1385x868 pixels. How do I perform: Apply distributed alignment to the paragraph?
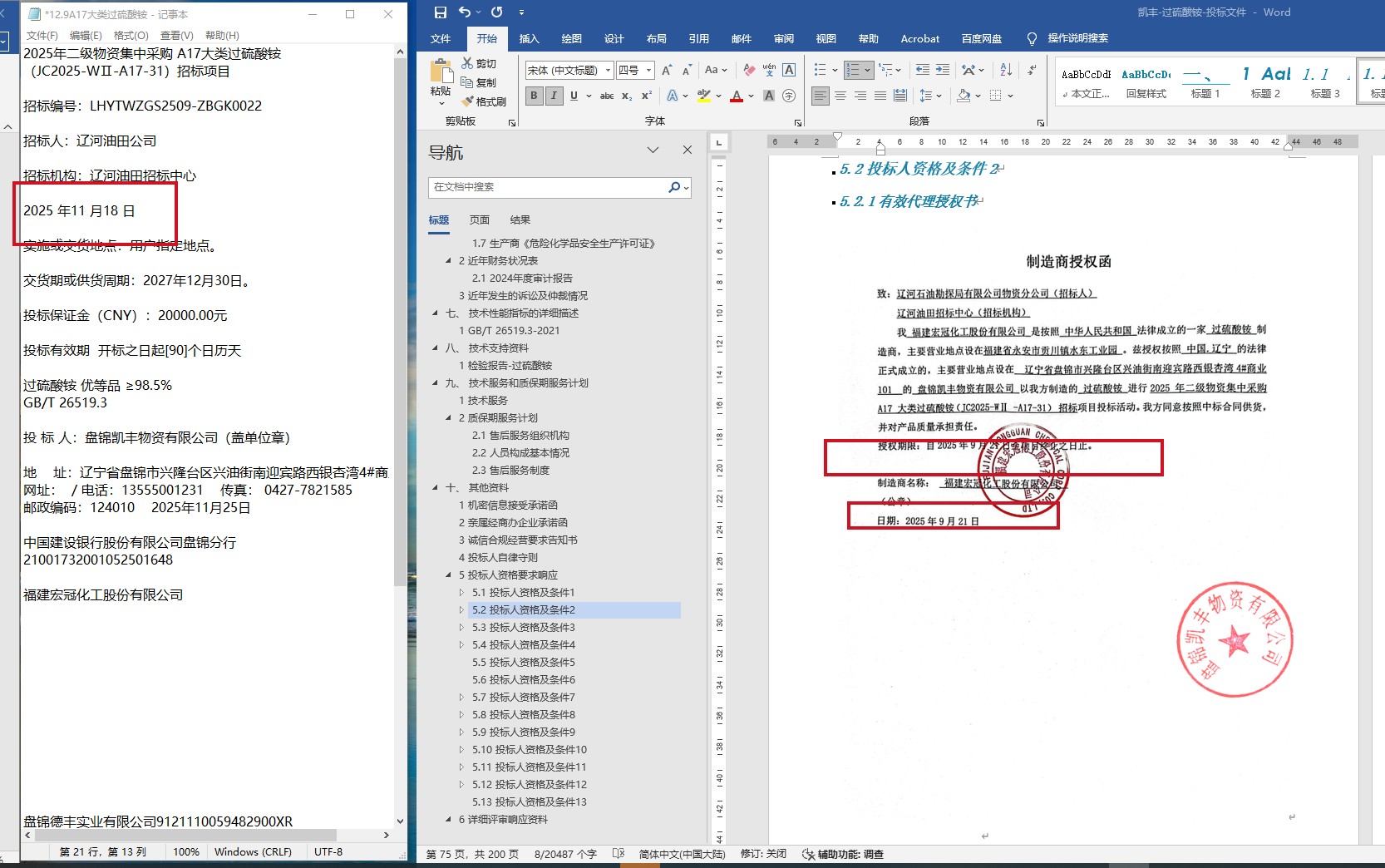pyautogui.click(x=900, y=96)
